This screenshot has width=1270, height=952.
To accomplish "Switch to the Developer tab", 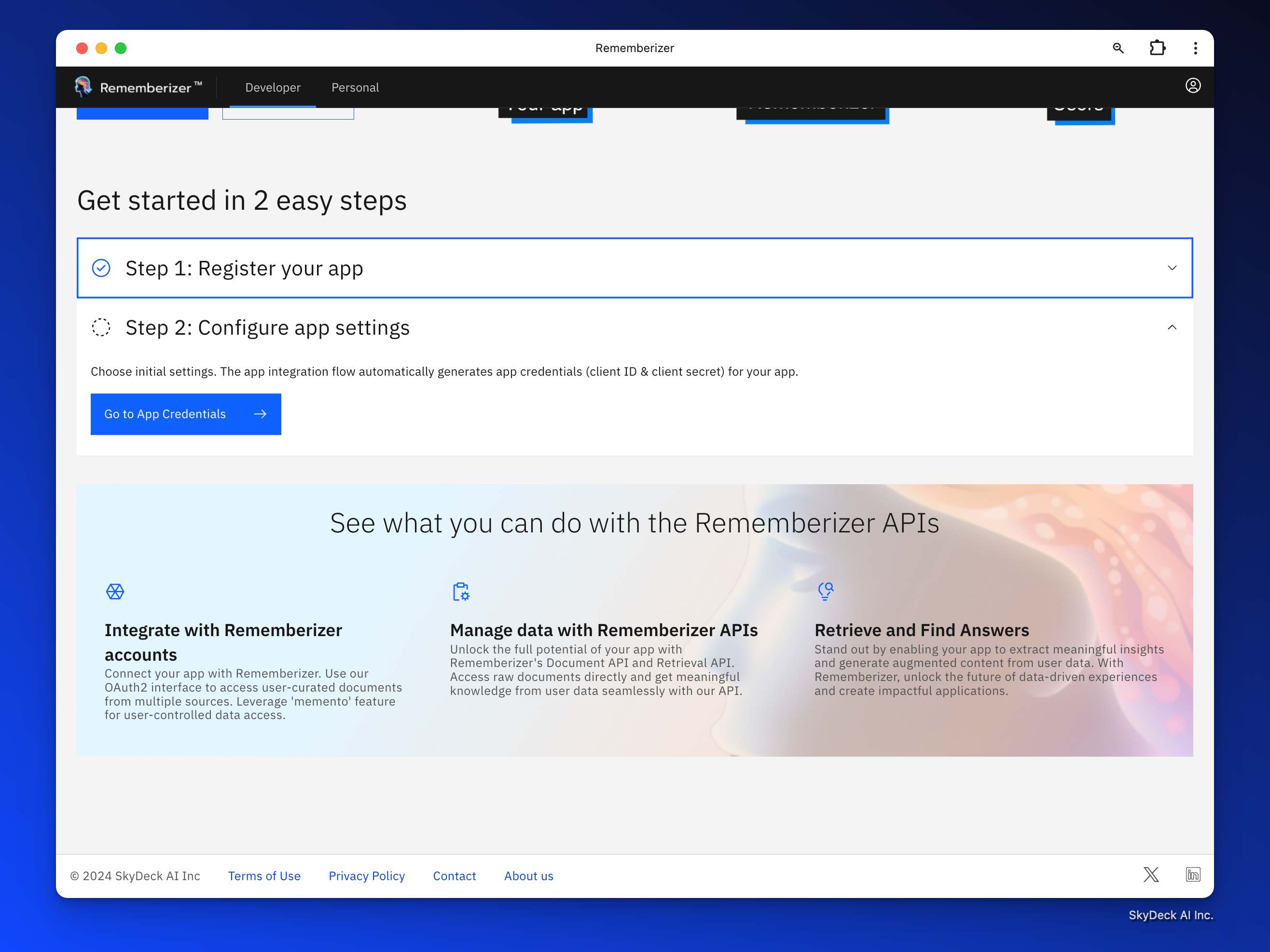I will [x=273, y=87].
